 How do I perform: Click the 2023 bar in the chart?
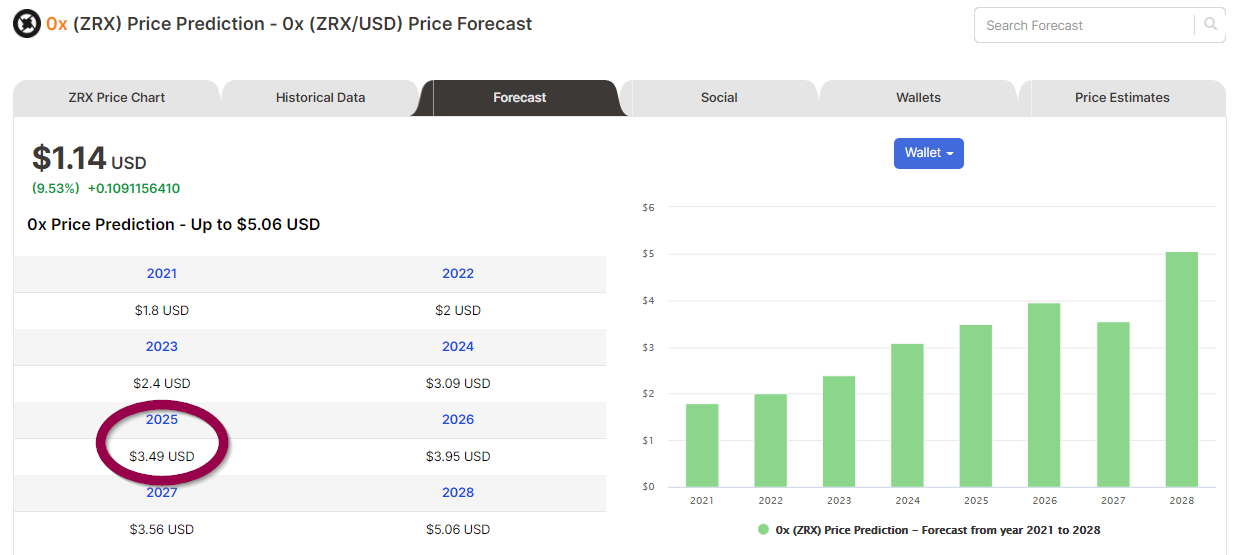[x=839, y=431]
